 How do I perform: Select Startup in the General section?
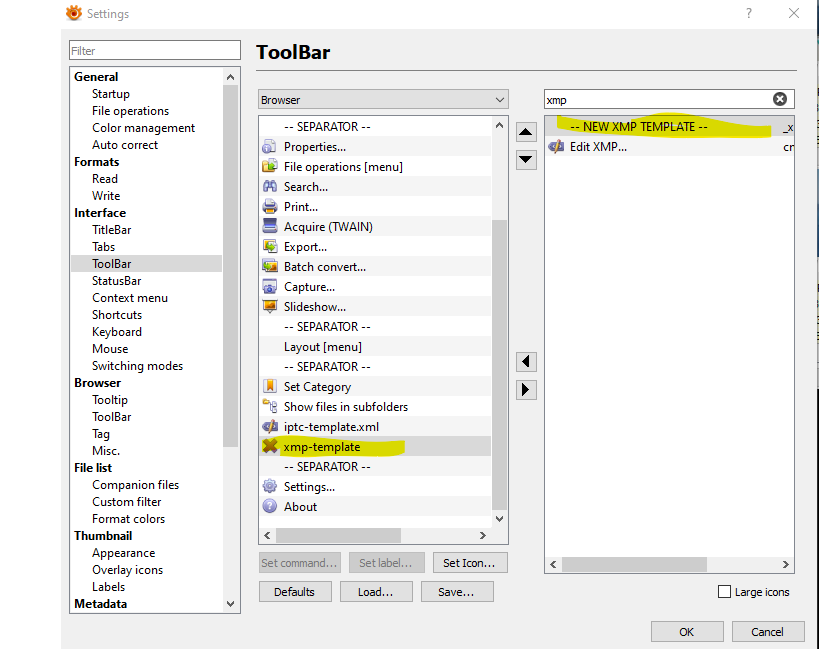111,94
